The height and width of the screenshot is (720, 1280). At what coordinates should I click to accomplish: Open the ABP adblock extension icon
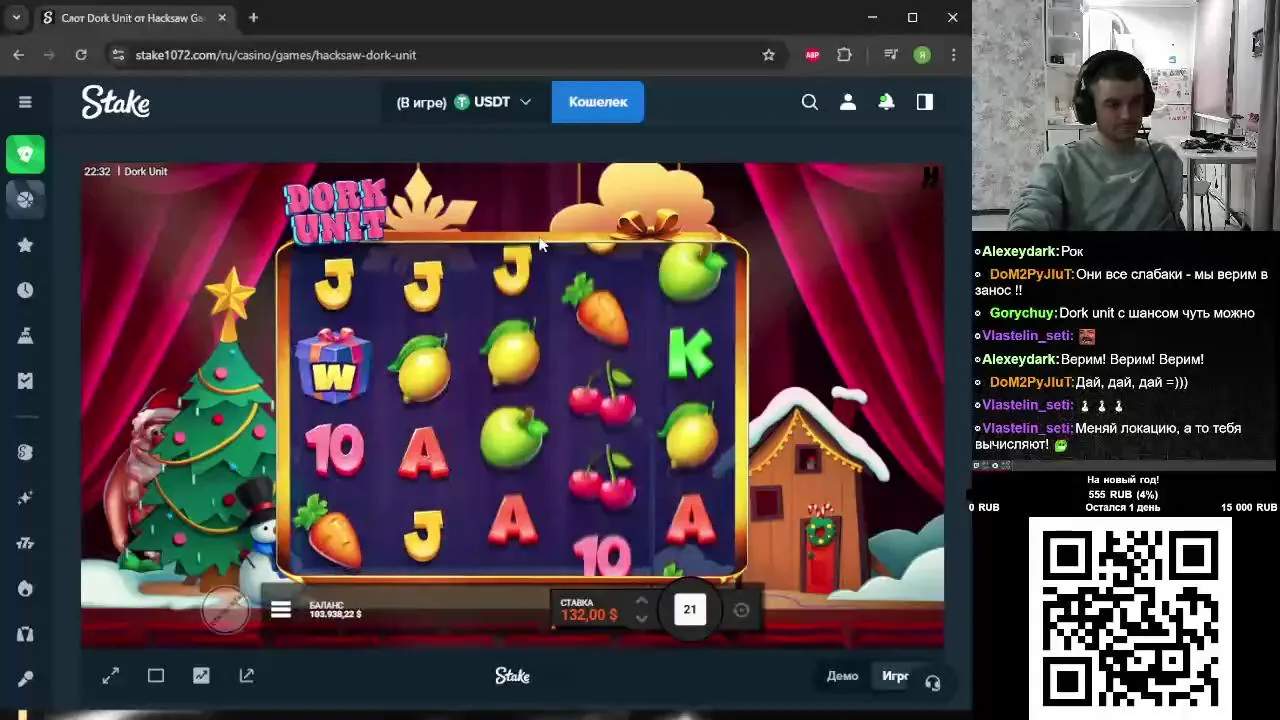click(x=812, y=55)
